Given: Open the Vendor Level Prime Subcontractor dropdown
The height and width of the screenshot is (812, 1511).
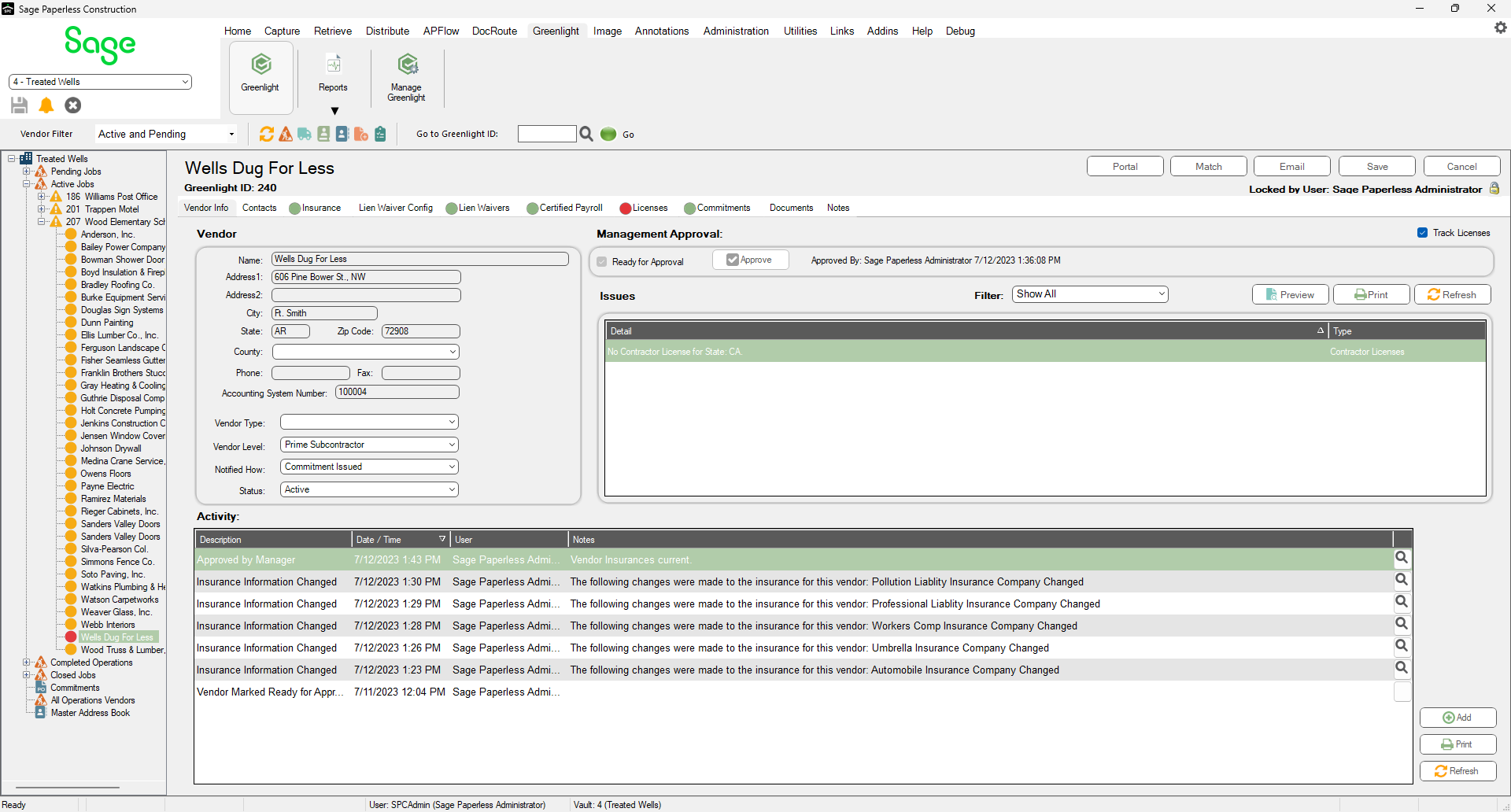Looking at the screenshot, I should point(369,445).
